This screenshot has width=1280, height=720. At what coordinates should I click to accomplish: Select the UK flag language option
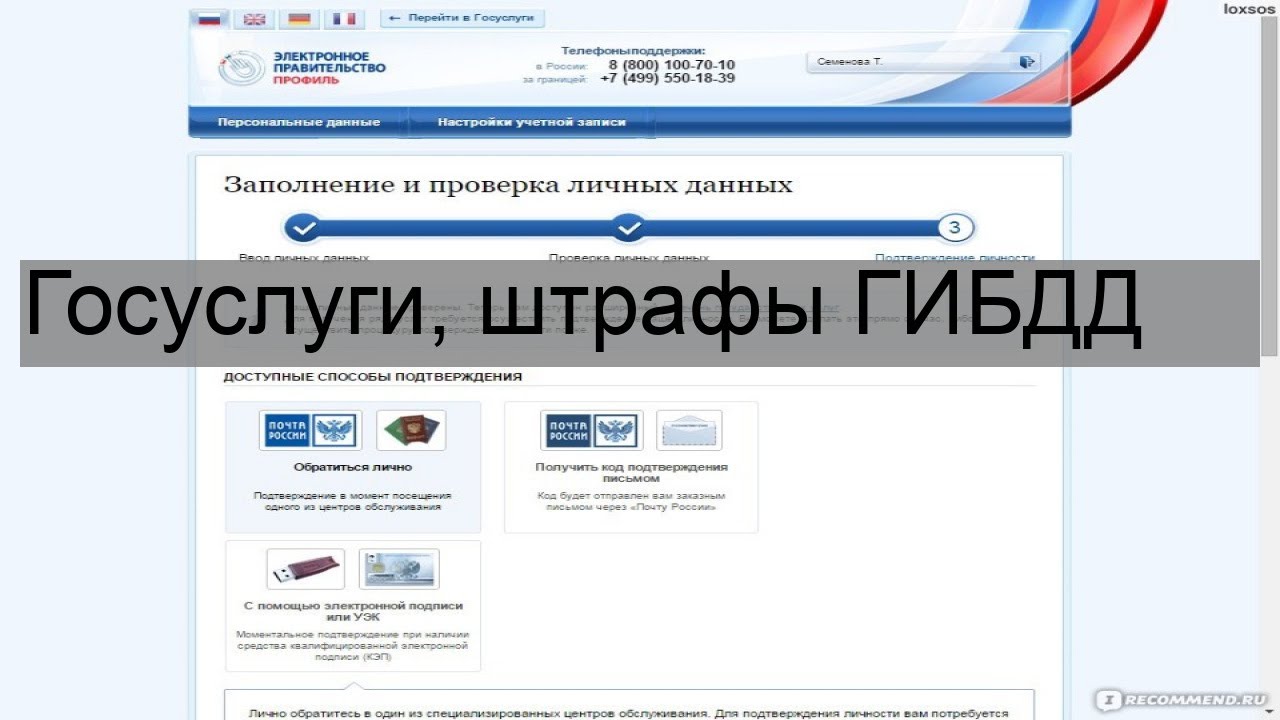pos(255,19)
